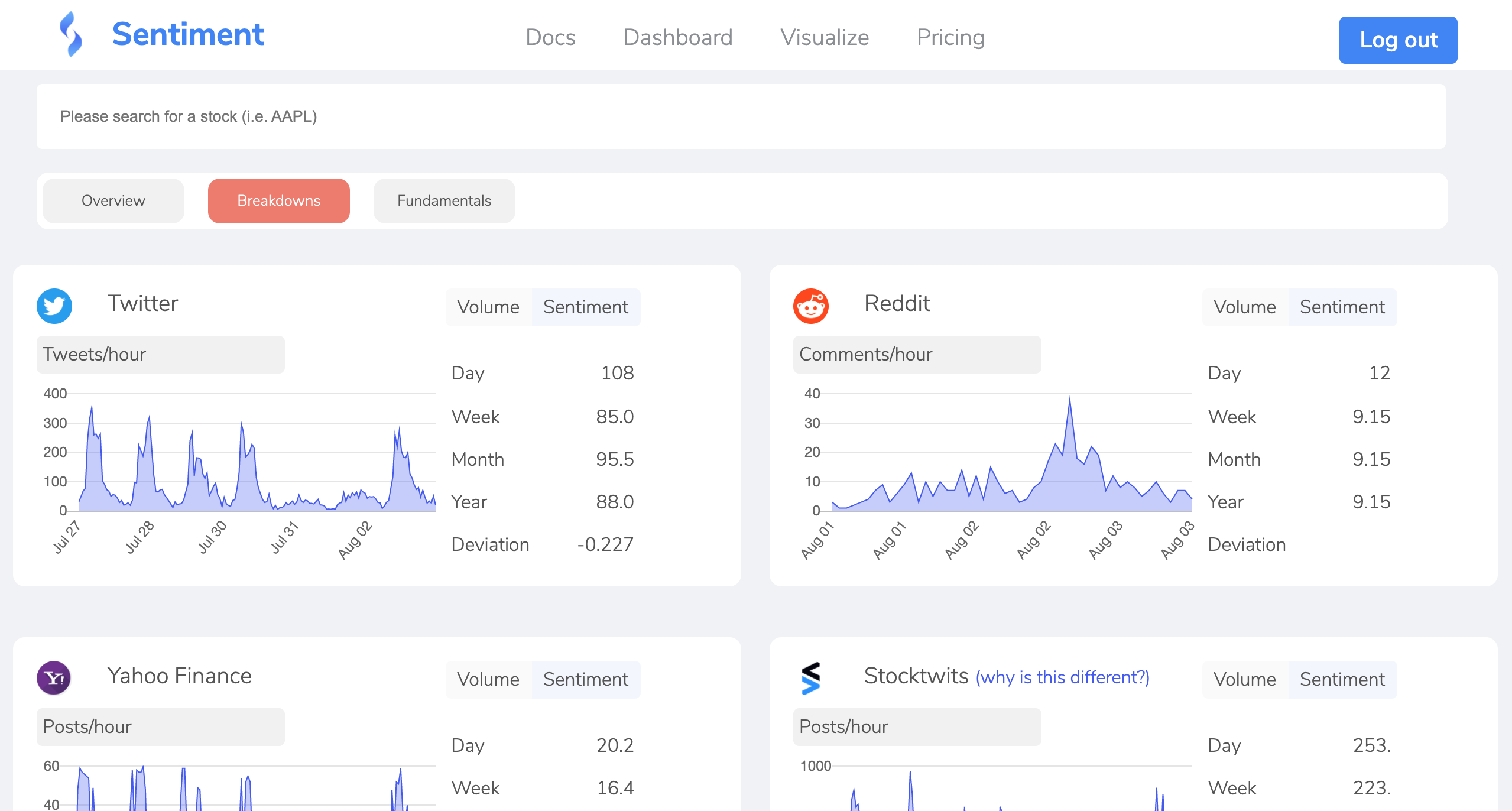This screenshot has height=811, width=1512.
Task: Click the Sentiment flame logo icon
Action: tap(71, 35)
